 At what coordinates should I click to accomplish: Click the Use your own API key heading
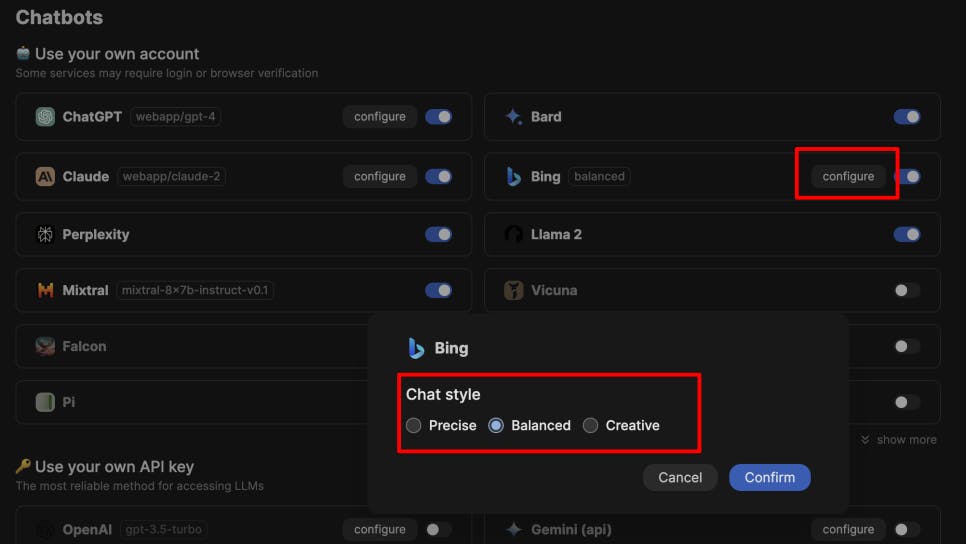(115, 466)
